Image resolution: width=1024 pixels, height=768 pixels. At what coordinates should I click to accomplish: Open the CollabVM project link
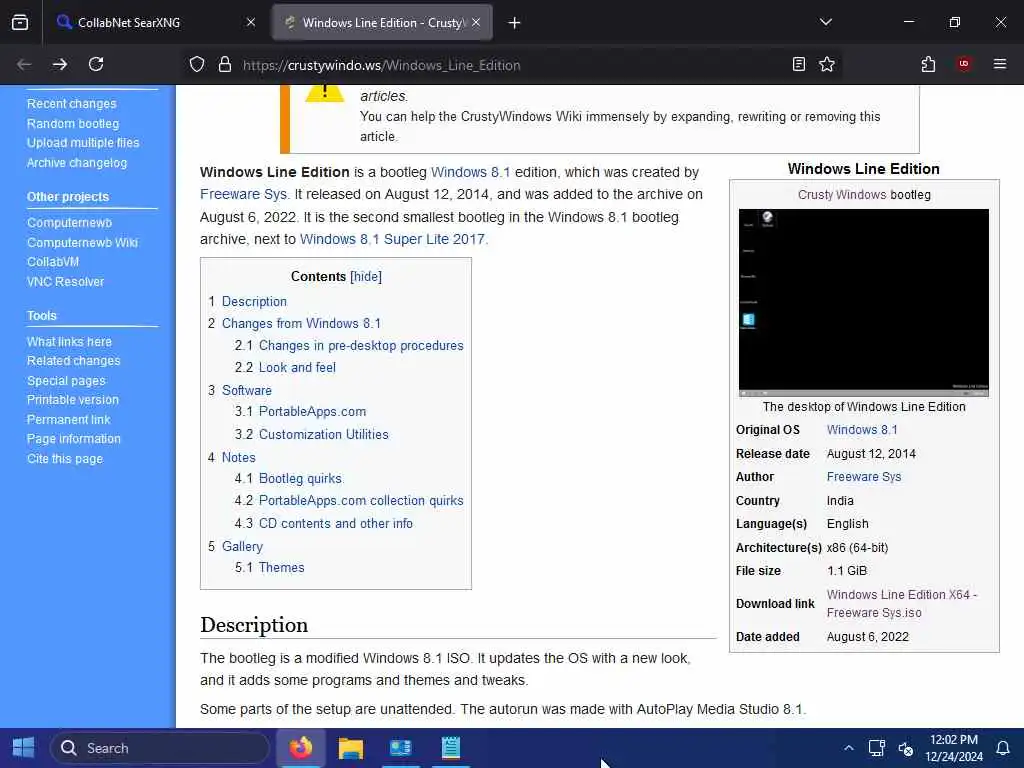[52, 262]
